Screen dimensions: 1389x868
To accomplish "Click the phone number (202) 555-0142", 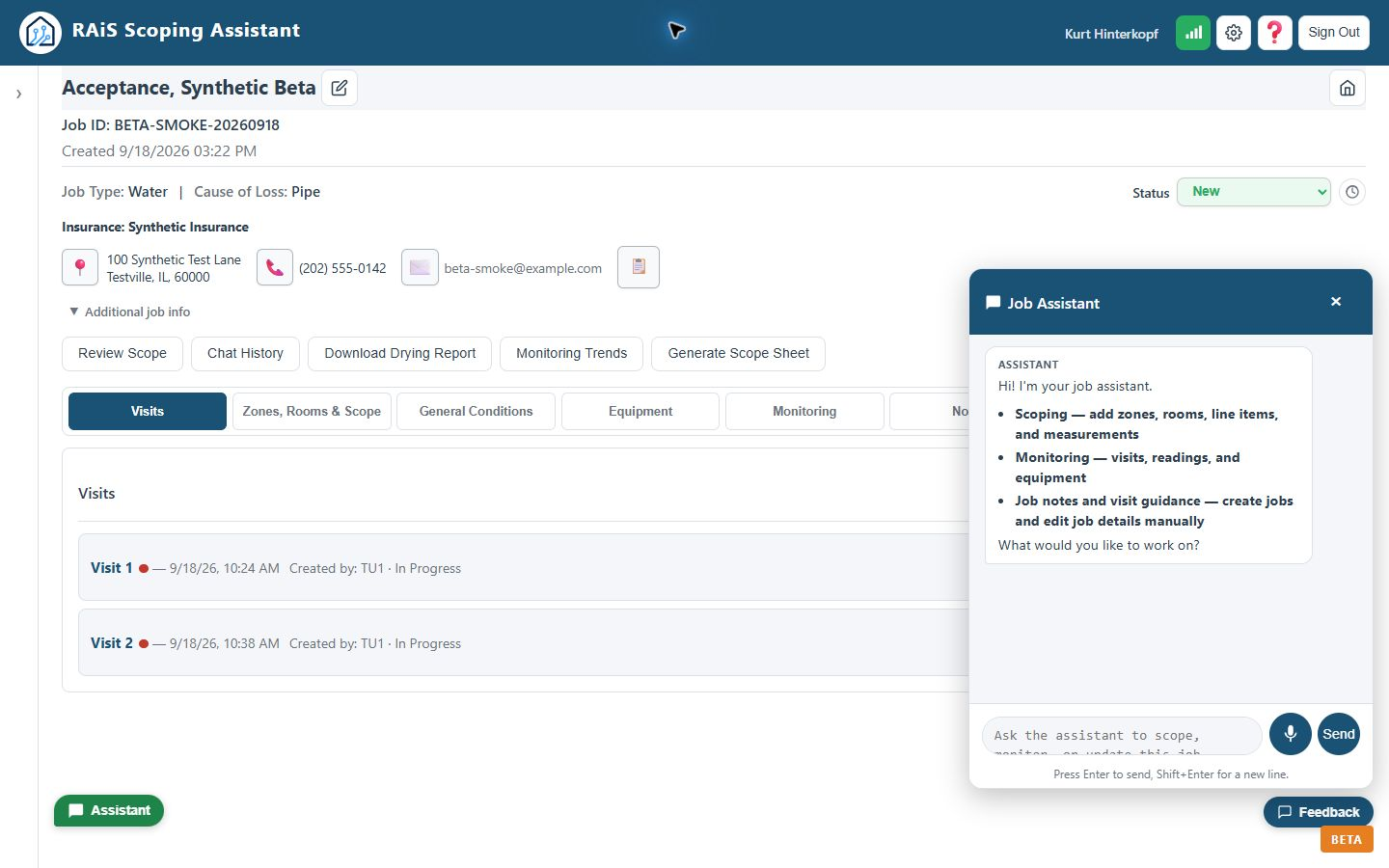I will pos(342,268).
